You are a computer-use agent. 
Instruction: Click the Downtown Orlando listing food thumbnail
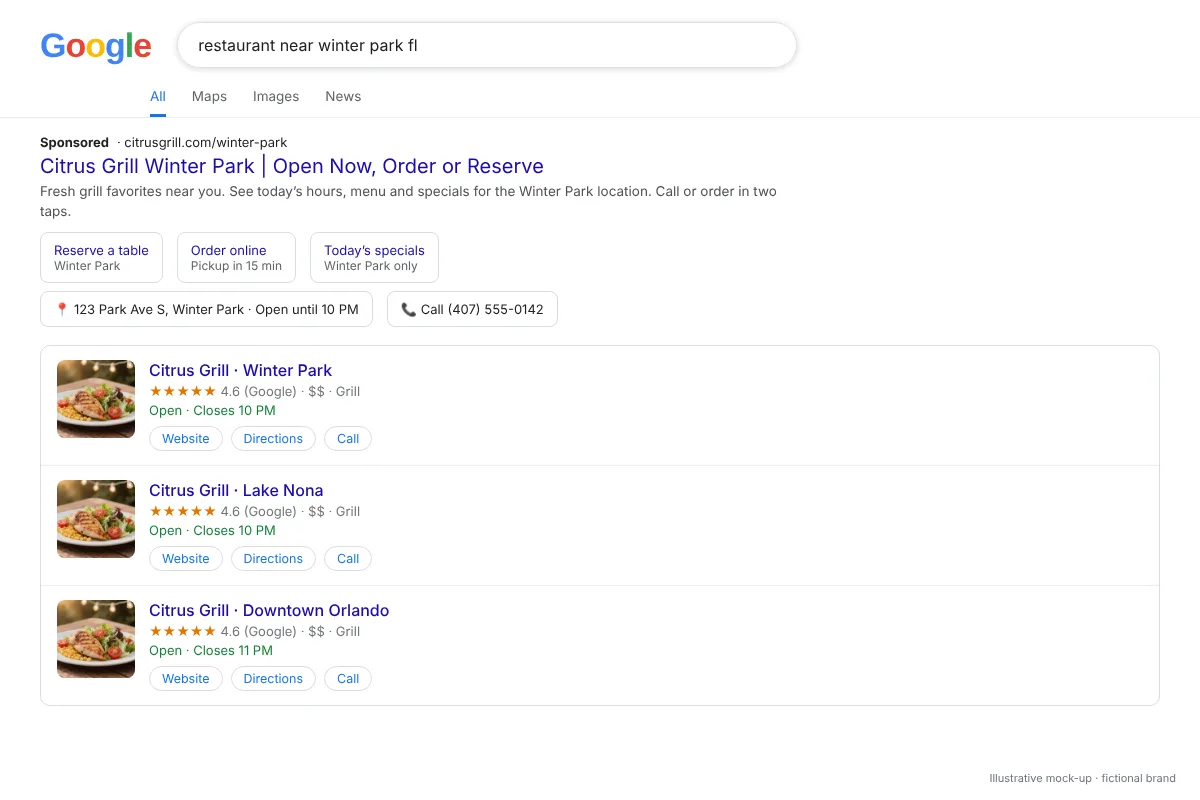tap(96, 639)
